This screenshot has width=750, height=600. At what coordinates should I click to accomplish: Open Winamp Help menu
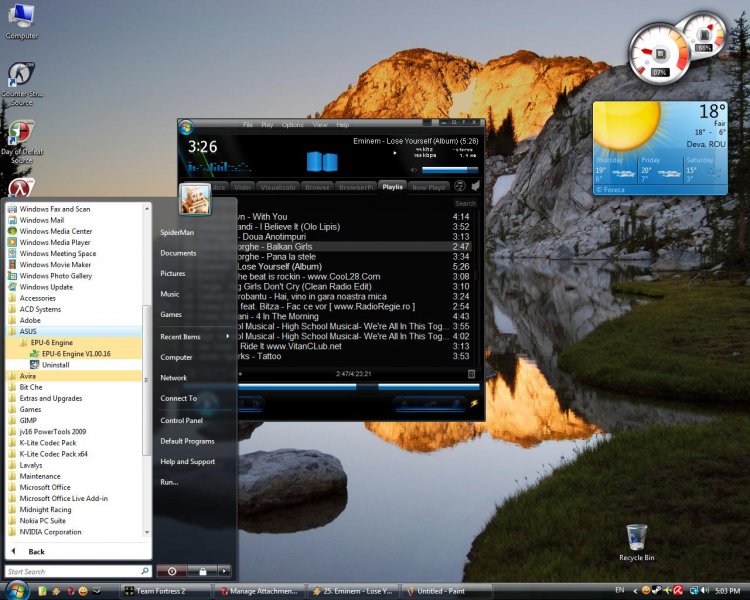coord(342,124)
